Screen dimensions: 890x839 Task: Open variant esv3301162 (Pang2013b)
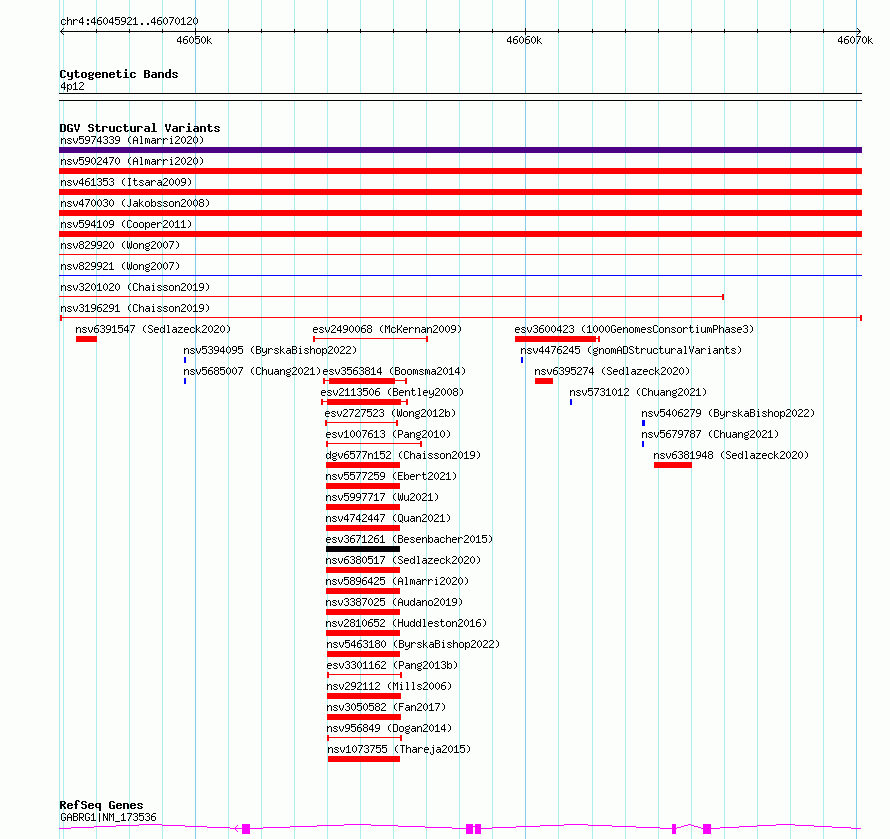click(x=392, y=665)
